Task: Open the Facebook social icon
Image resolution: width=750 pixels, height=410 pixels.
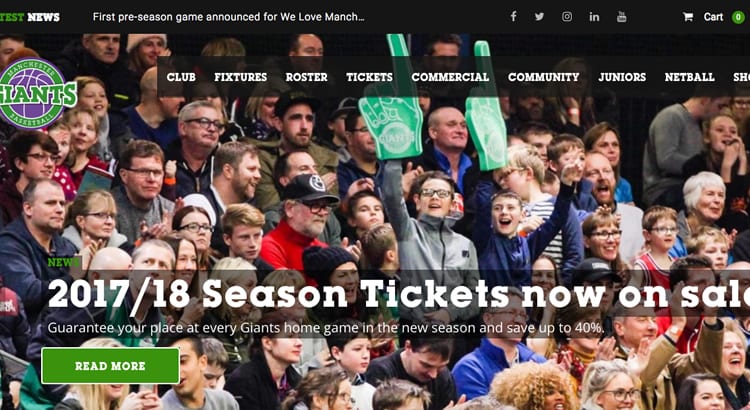Action: click(513, 17)
